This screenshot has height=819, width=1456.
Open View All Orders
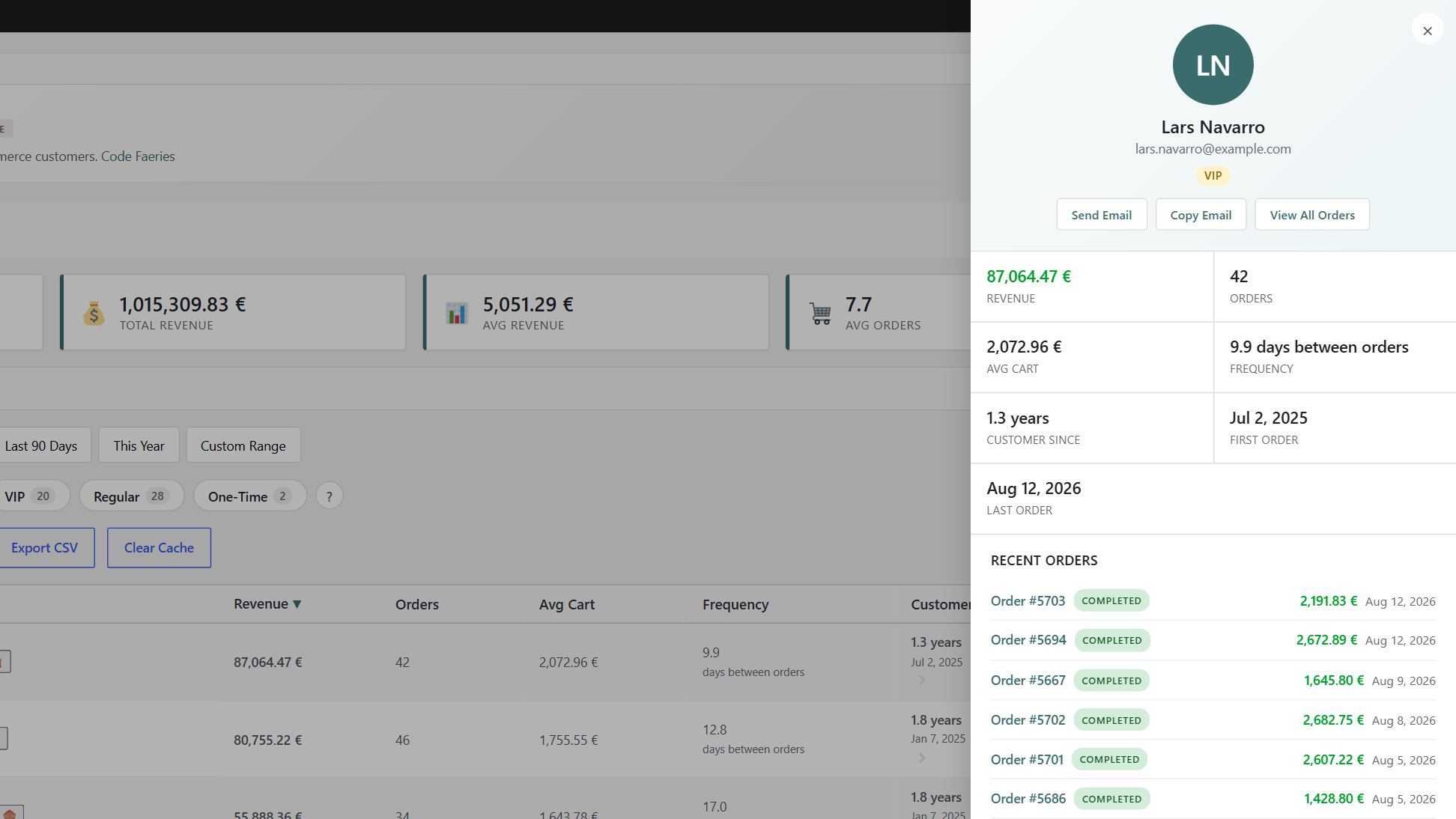pyautogui.click(x=1312, y=215)
